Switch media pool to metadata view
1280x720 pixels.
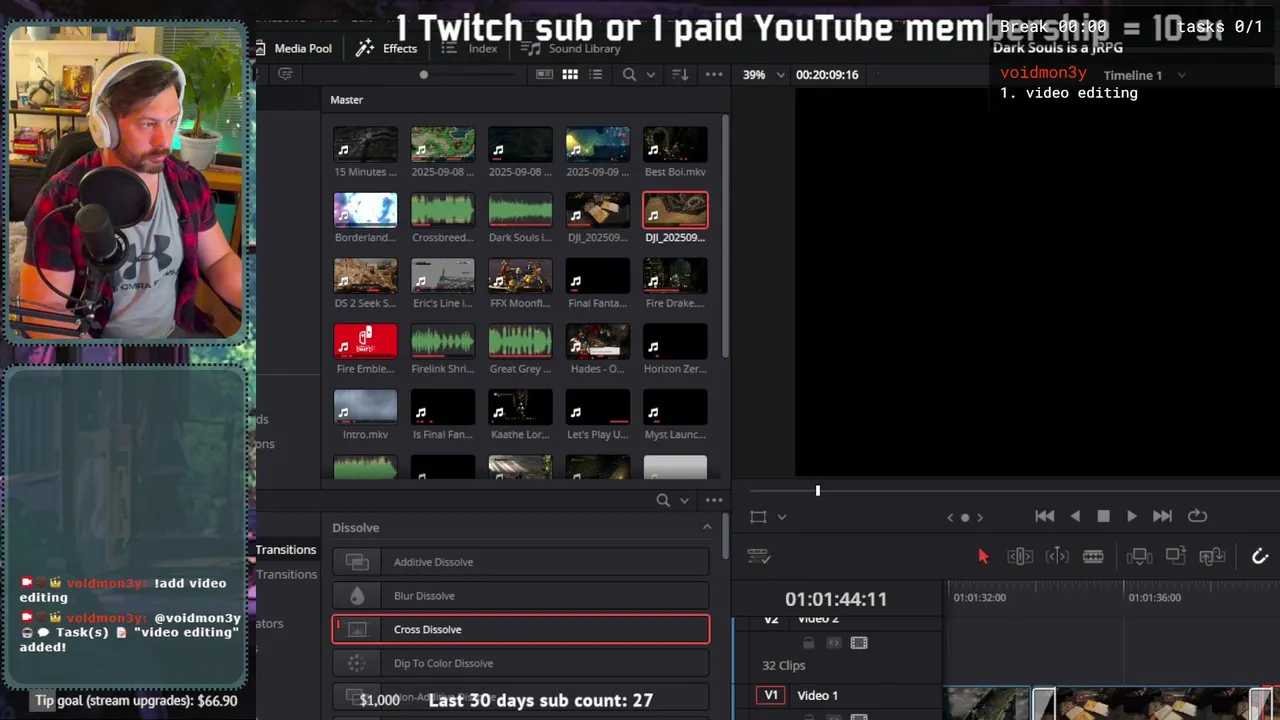544,74
